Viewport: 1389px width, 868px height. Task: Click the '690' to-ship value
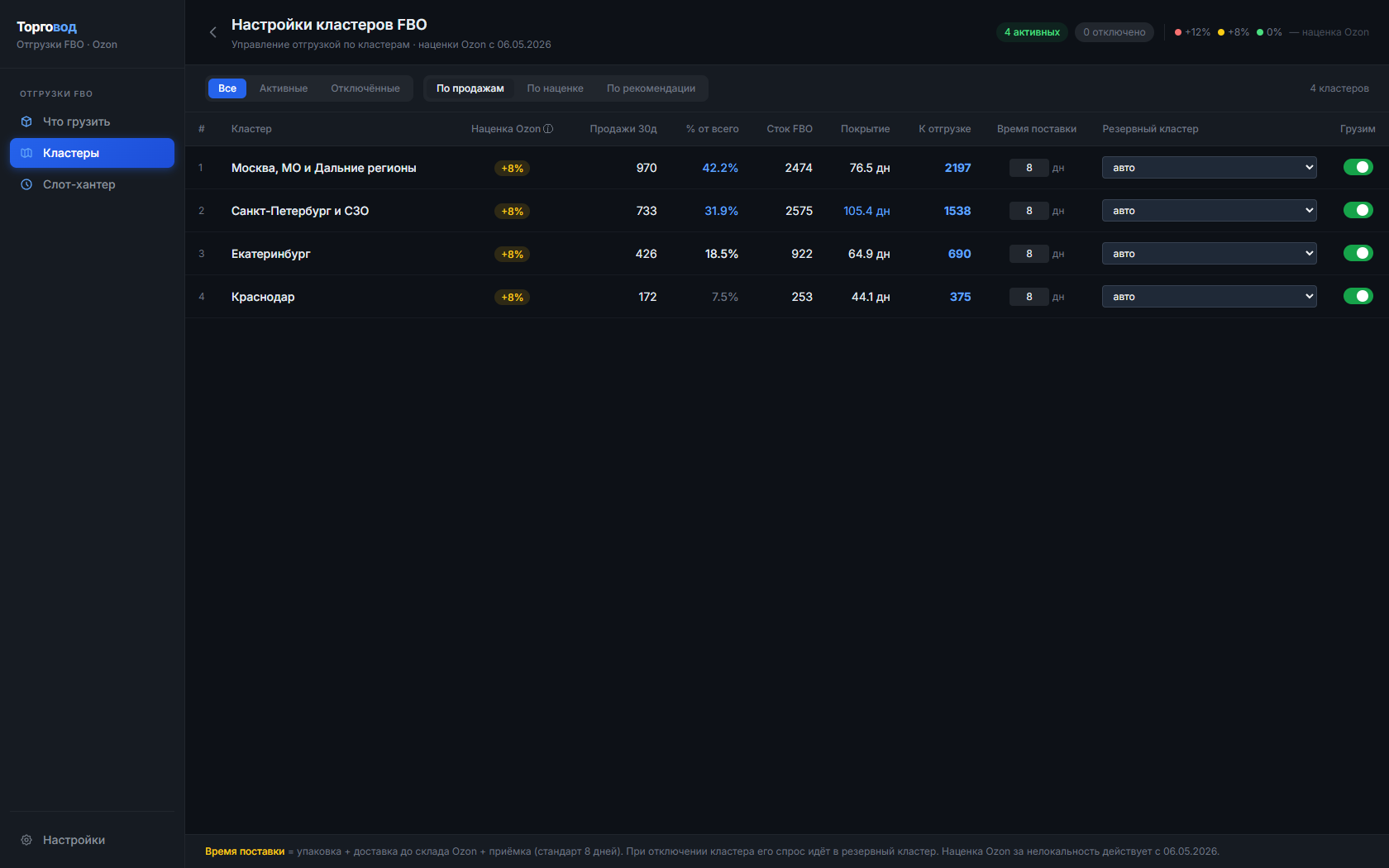pos(960,254)
